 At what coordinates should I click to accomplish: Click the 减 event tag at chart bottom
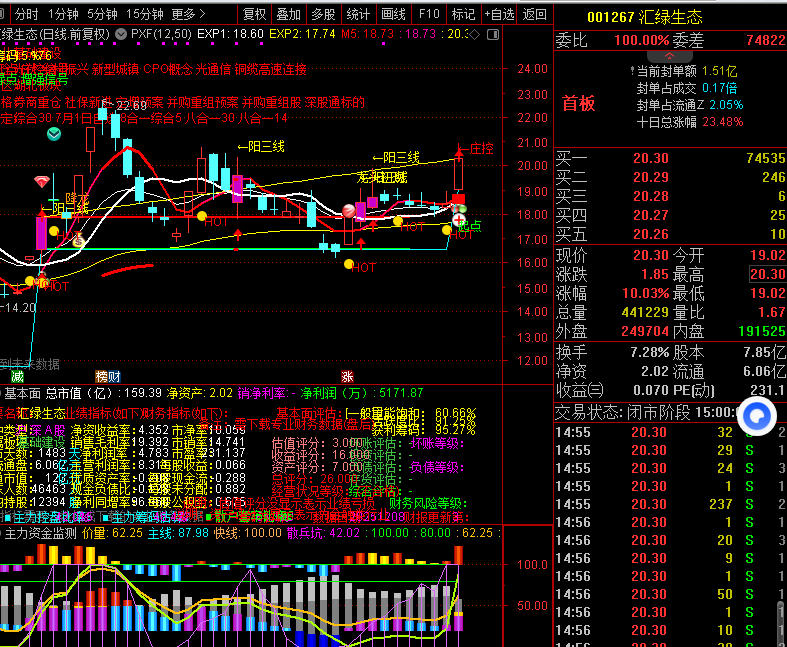17,376
